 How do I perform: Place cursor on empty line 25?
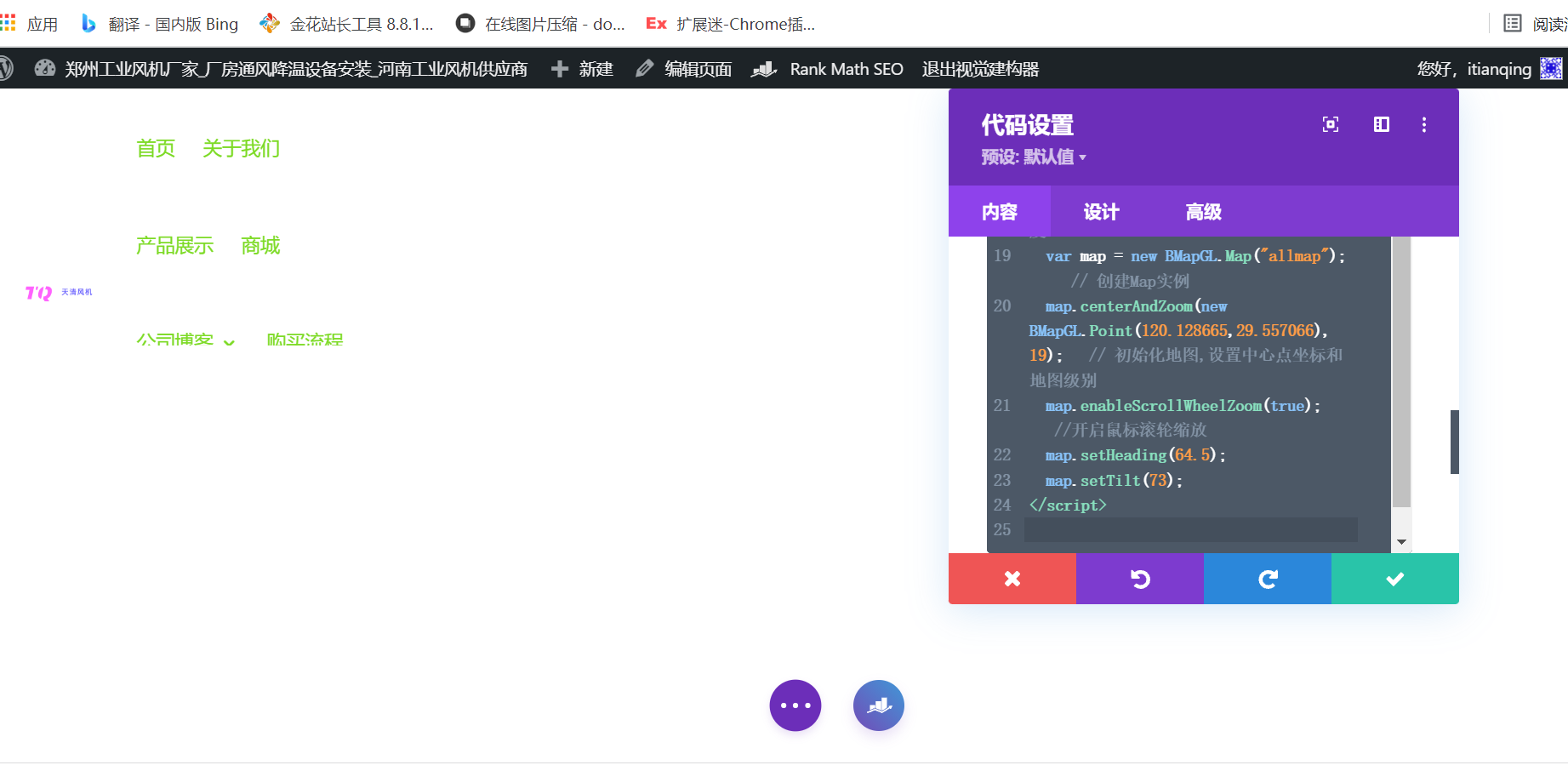click(x=1190, y=529)
